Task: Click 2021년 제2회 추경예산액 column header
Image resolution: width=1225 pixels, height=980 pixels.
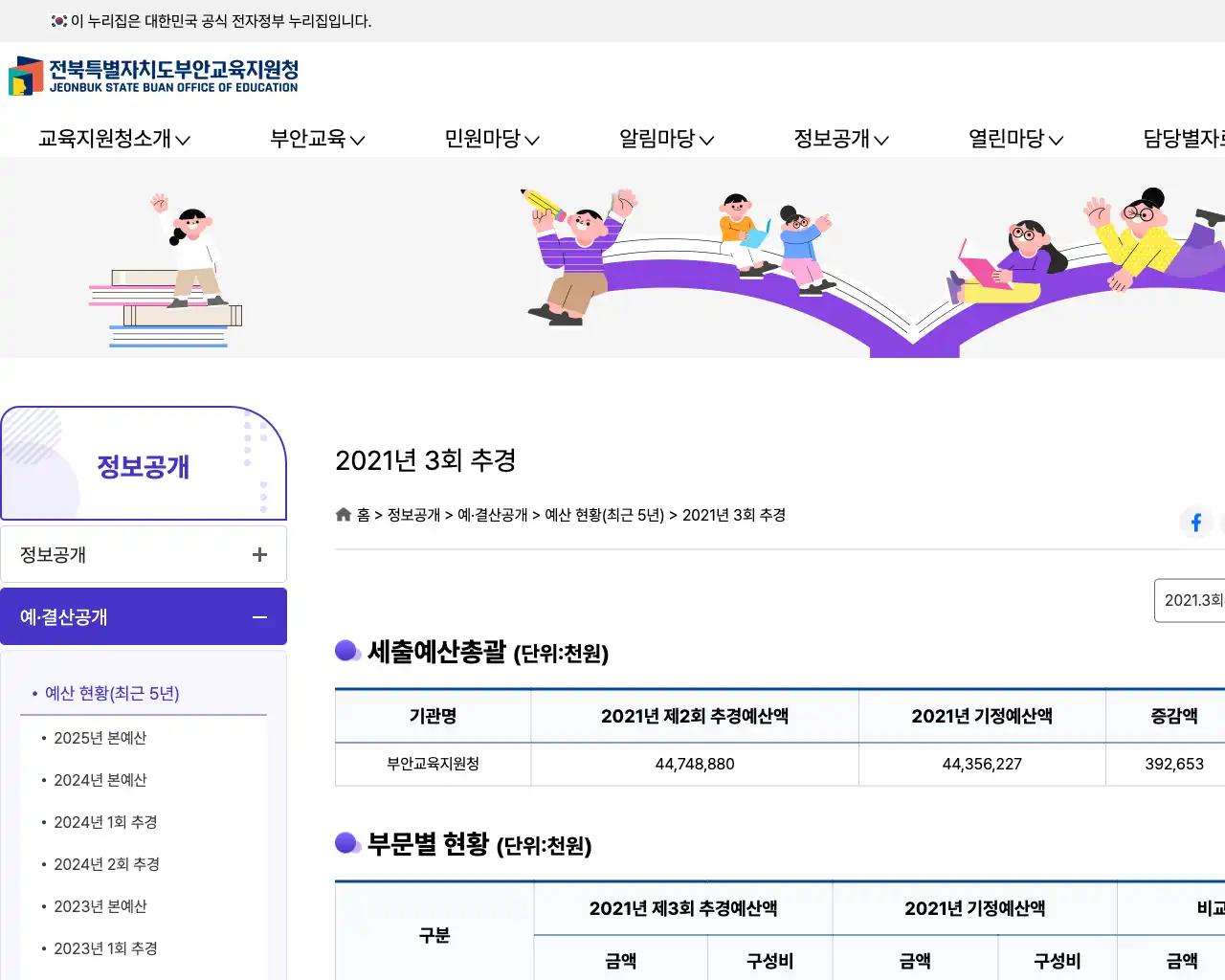Action: 695,716
